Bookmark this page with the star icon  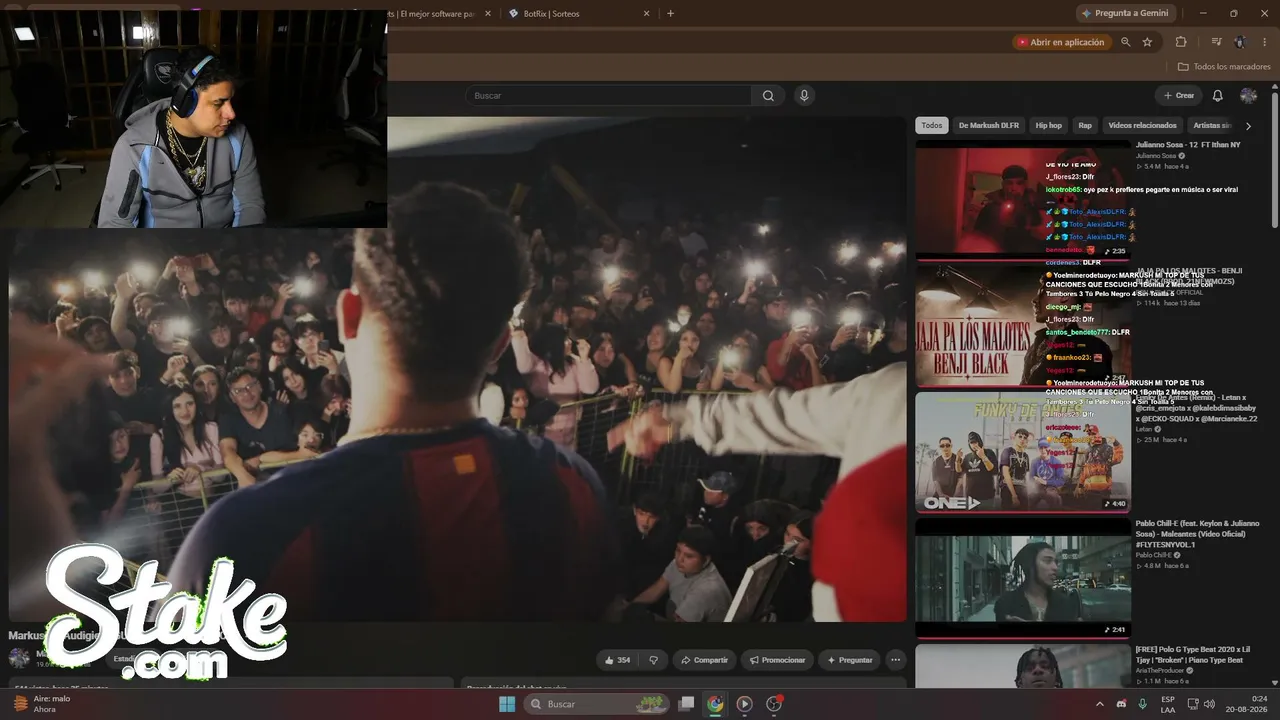tap(1147, 42)
